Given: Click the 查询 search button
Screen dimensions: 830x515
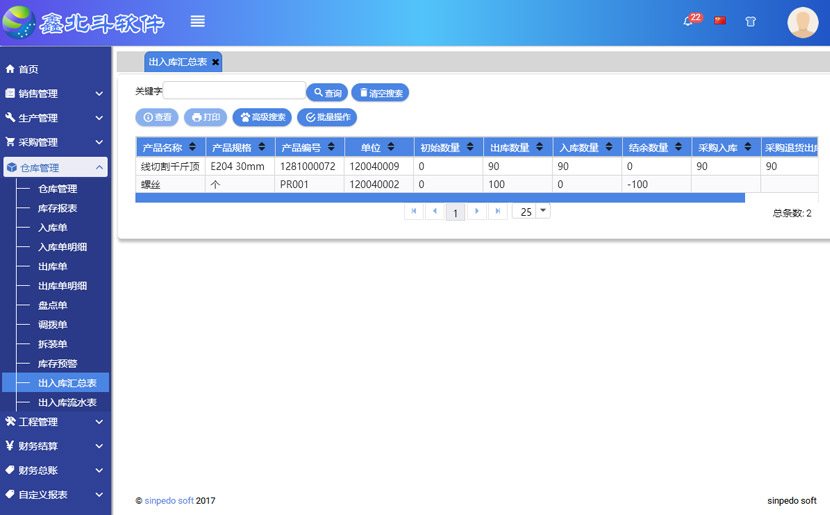Looking at the screenshot, I should (327, 93).
